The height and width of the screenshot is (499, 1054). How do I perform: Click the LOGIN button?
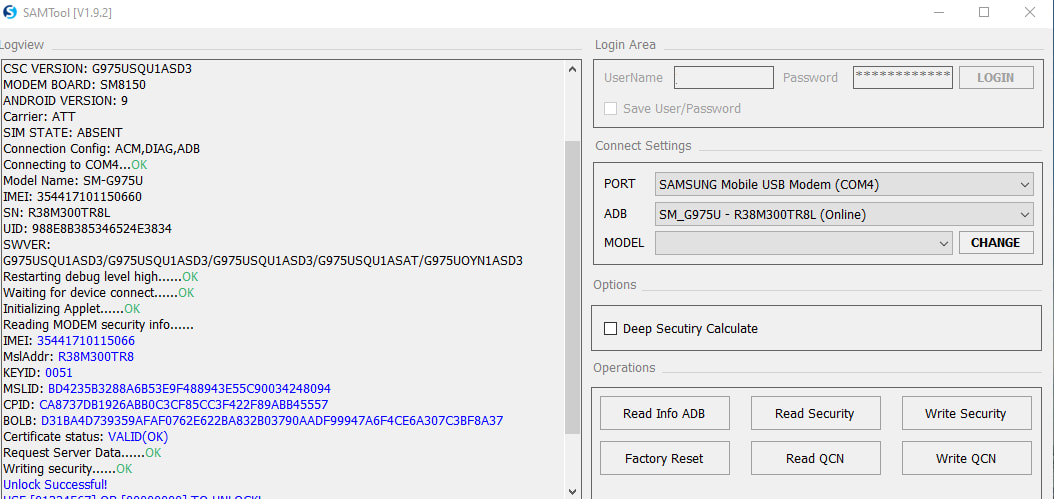pyautogui.click(x=996, y=77)
